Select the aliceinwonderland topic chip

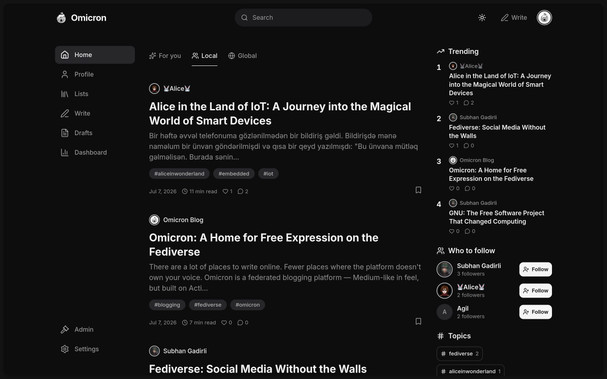click(470, 371)
